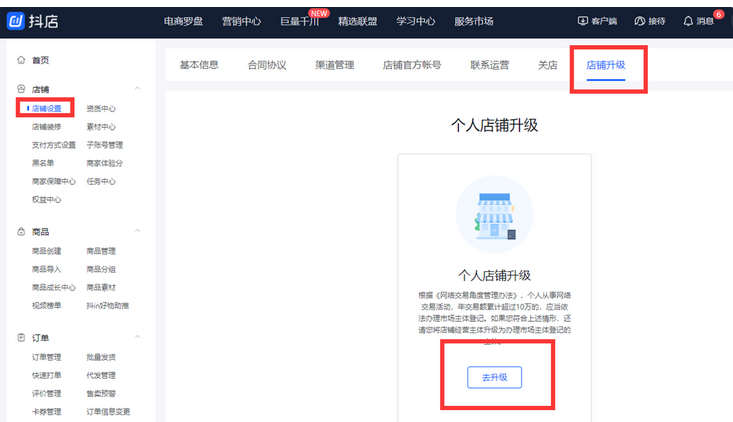The image size is (733, 422).
Task: Open 学习中心 in top navigation
Action: (416, 21)
